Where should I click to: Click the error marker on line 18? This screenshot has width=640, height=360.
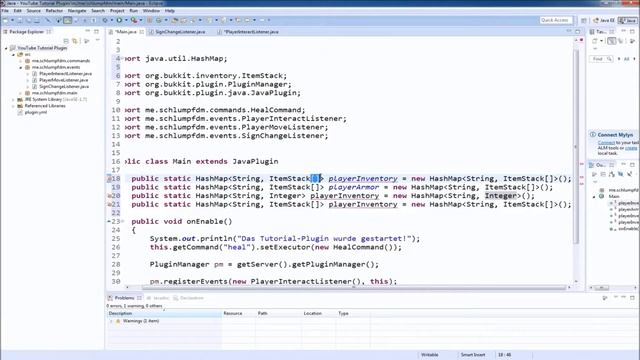tap(109, 179)
